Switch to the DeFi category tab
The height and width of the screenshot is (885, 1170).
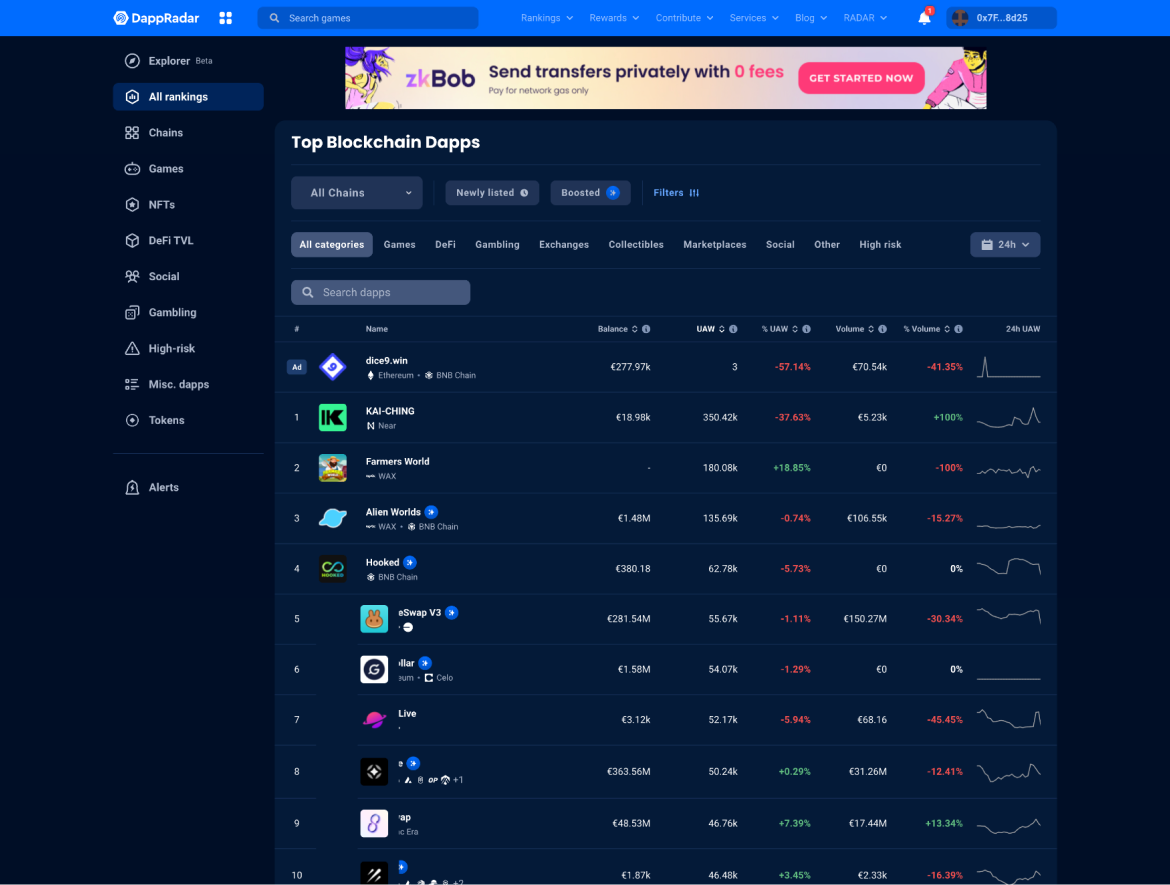445,245
